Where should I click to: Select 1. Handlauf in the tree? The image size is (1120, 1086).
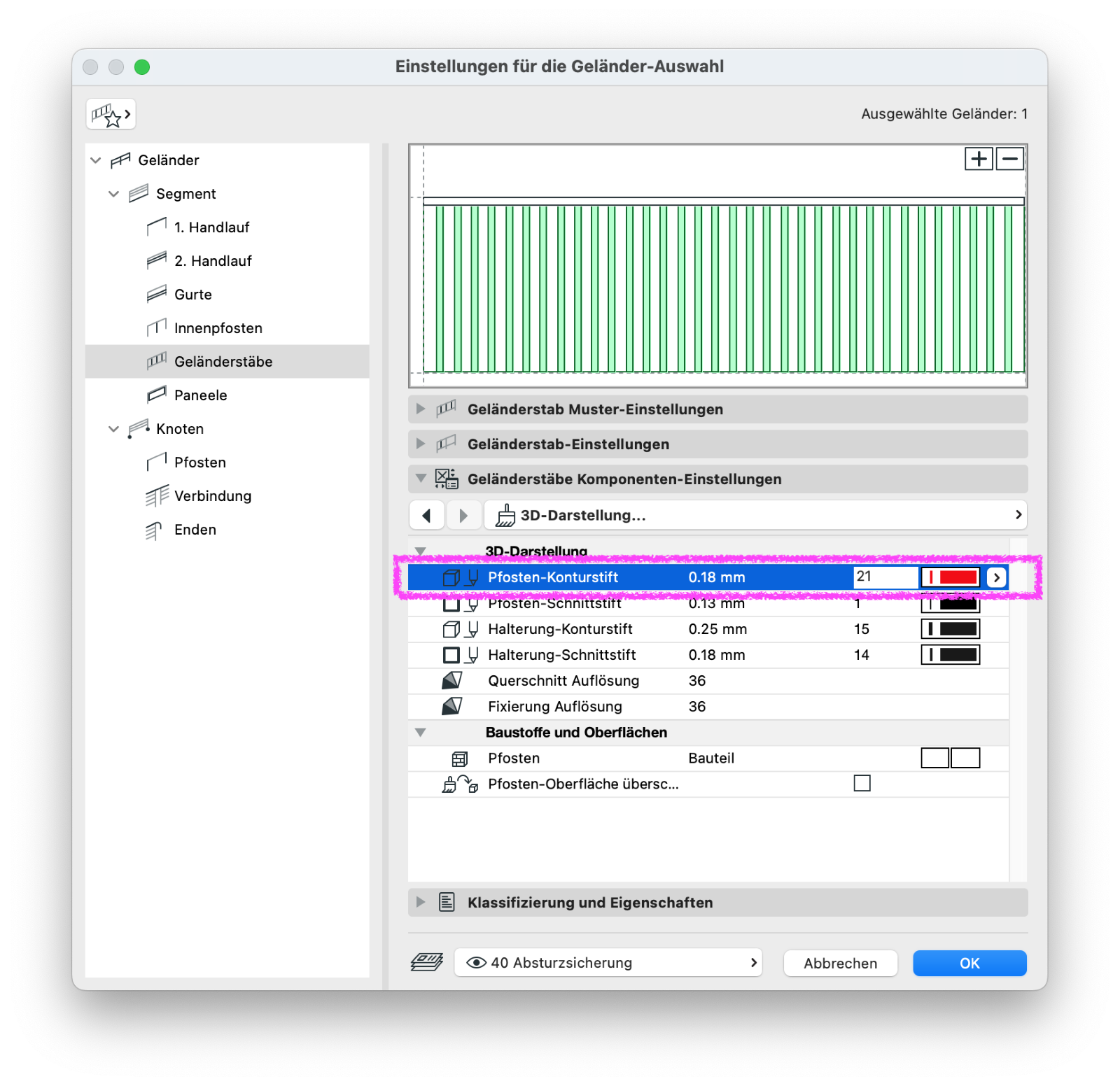pyautogui.click(x=211, y=227)
